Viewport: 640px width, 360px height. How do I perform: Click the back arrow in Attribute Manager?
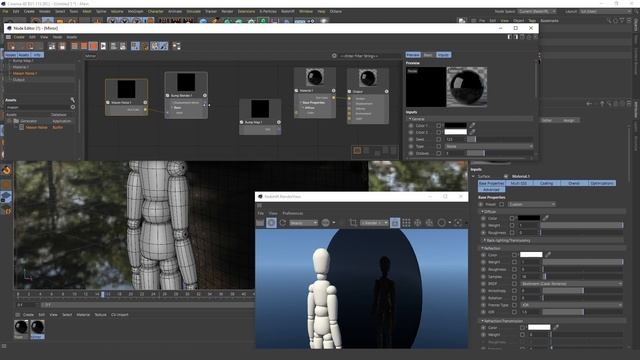[589, 104]
